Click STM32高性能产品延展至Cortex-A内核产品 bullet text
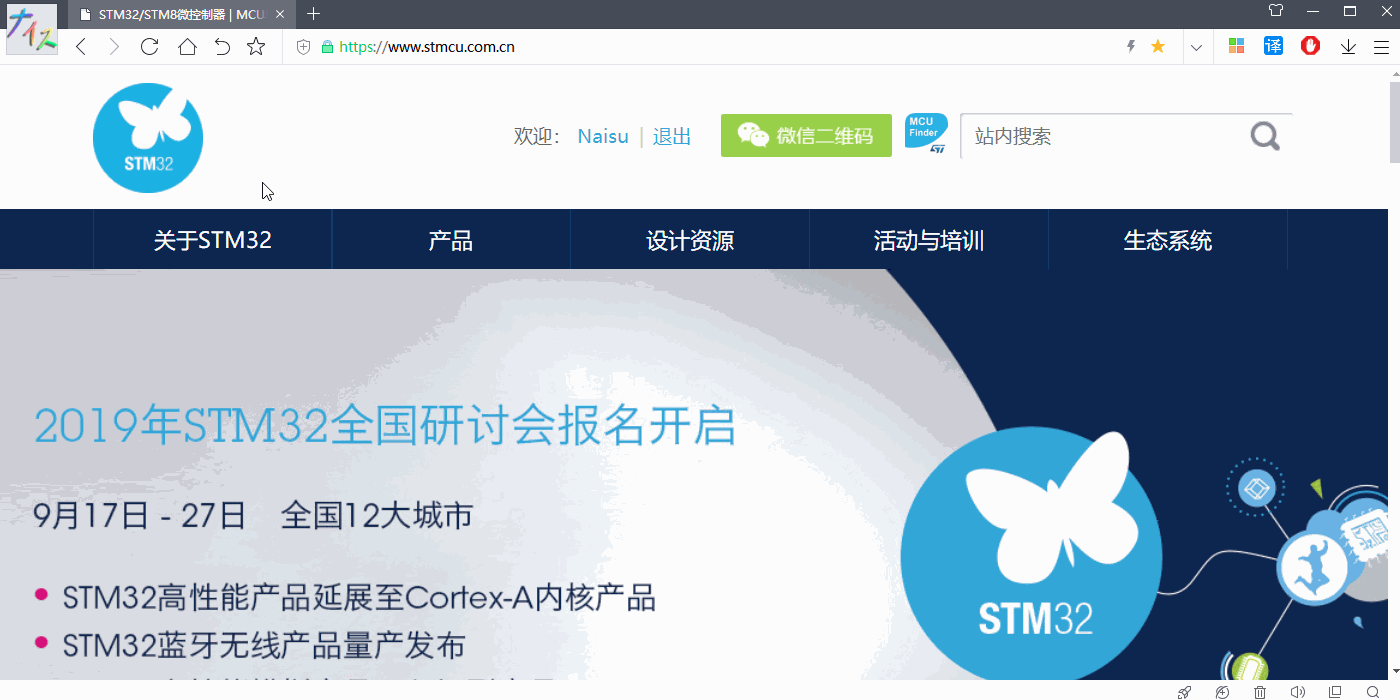Screen dimensions: 1400x700 (359, 598)
